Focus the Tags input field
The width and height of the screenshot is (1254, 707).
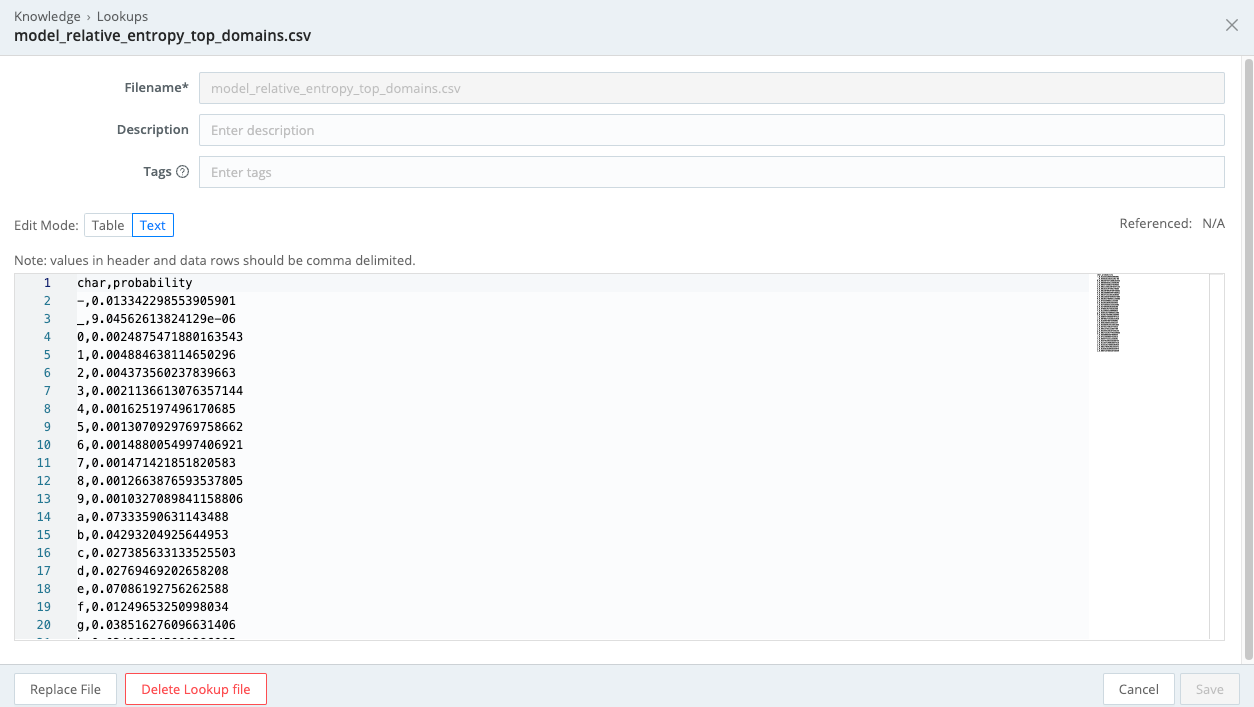pyautogui.click(x=711, y=172)
